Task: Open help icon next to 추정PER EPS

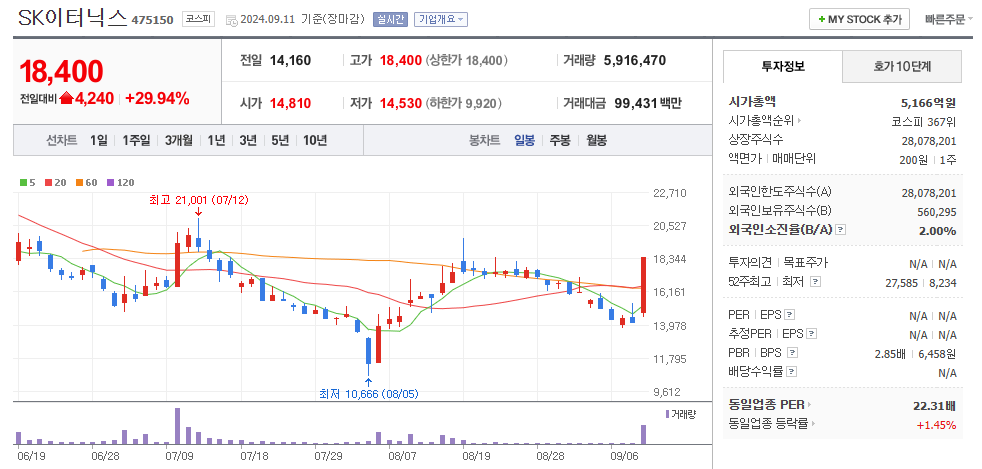Action: [x=811, y=334]
